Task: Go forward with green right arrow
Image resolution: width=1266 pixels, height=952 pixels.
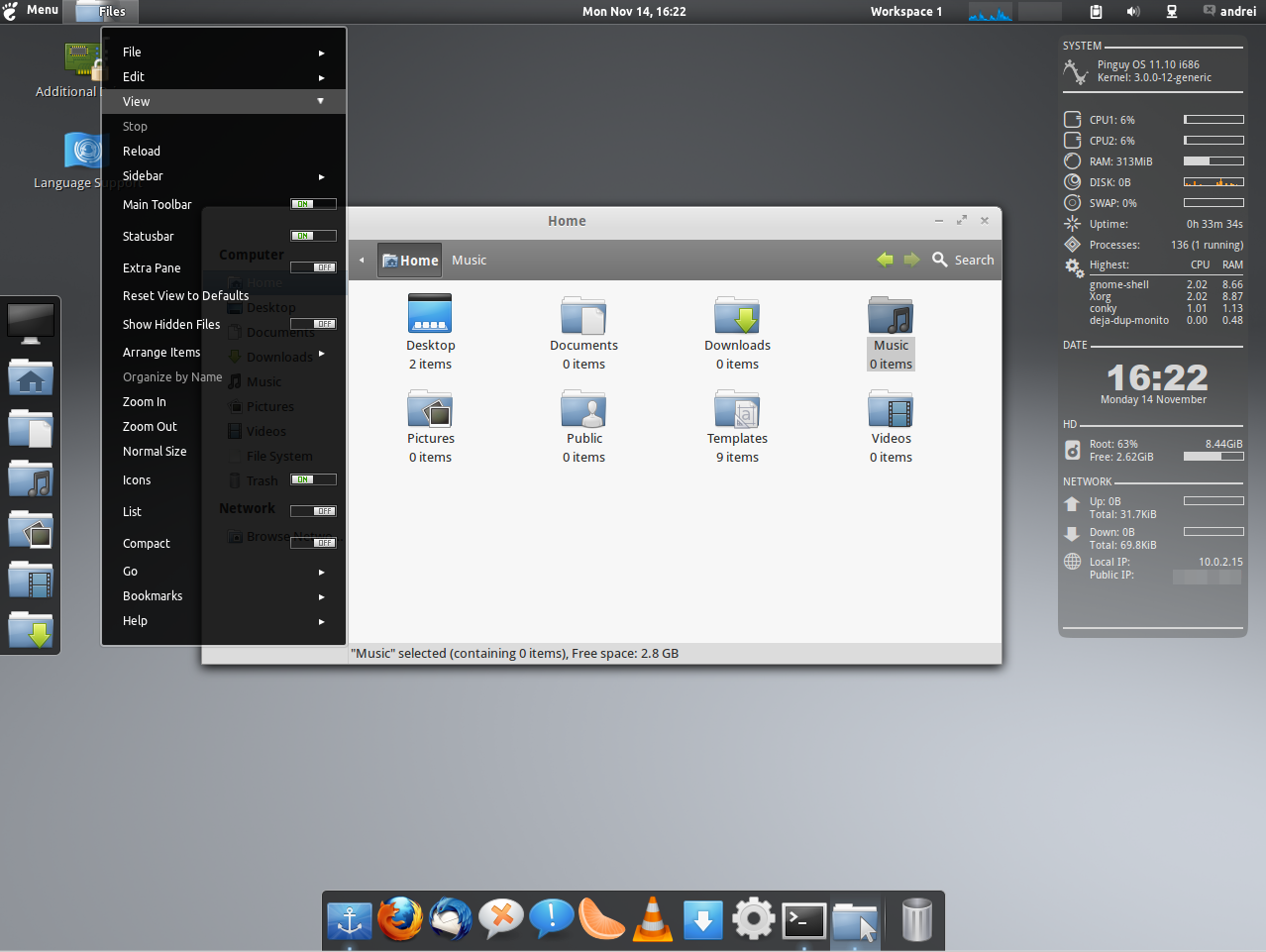Action: (x=911, y=260)
